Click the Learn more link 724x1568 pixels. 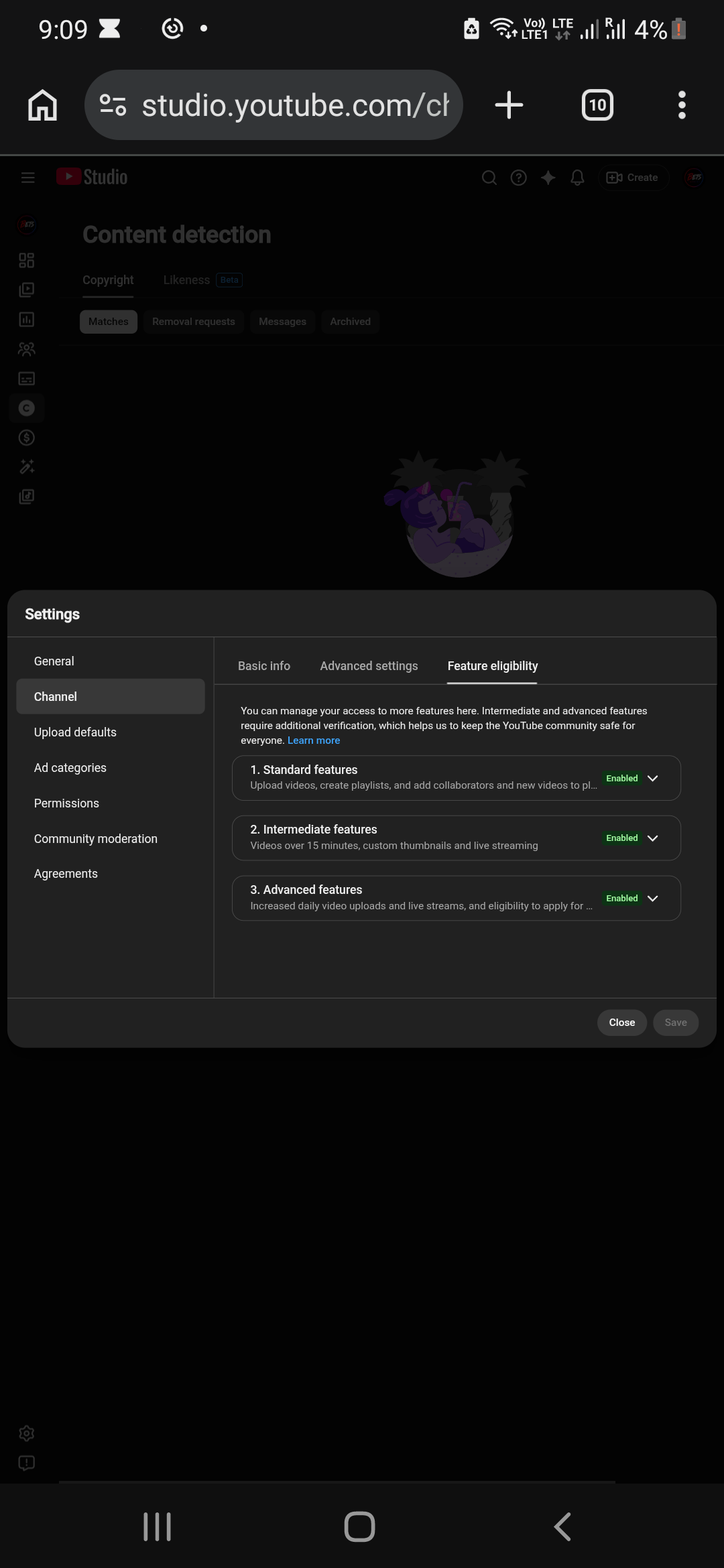pos(314,740)
